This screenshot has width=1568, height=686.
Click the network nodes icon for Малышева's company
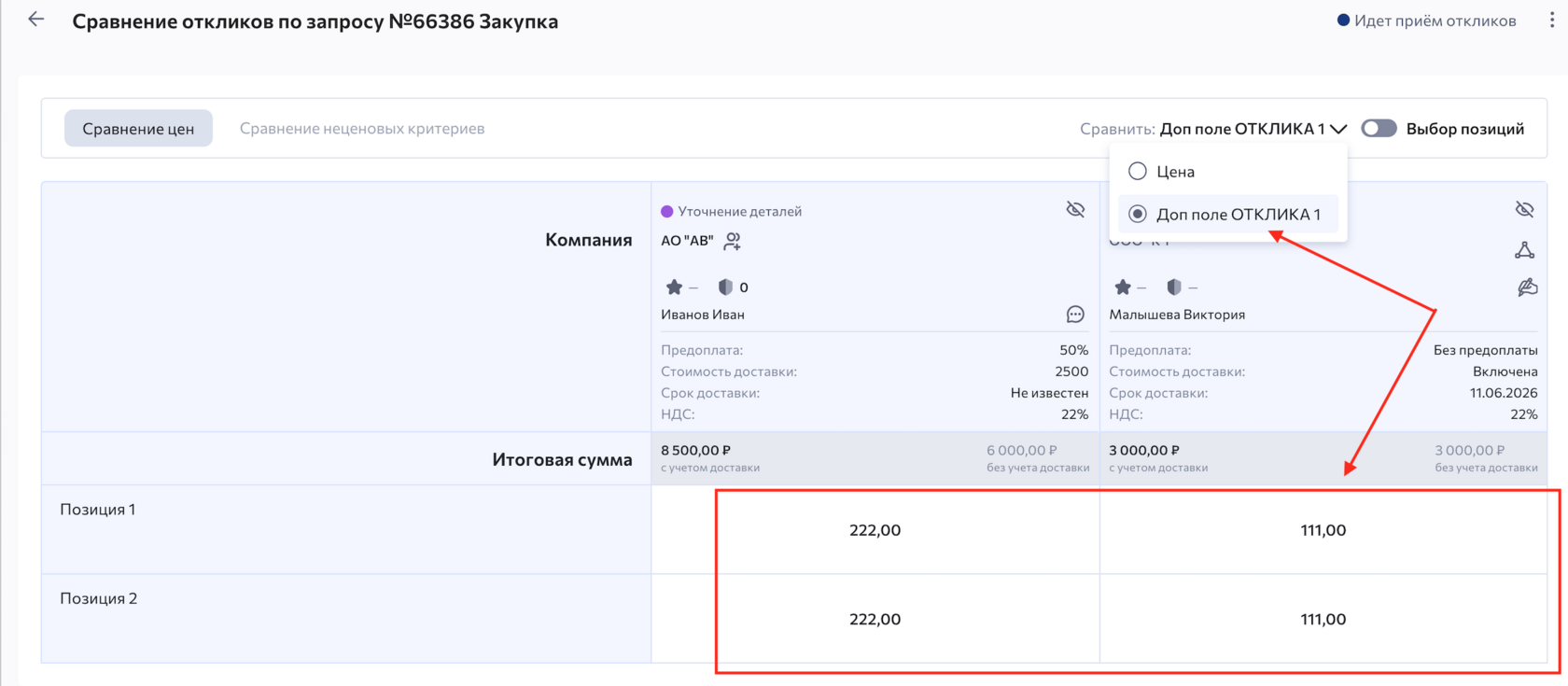[1524, 249]
